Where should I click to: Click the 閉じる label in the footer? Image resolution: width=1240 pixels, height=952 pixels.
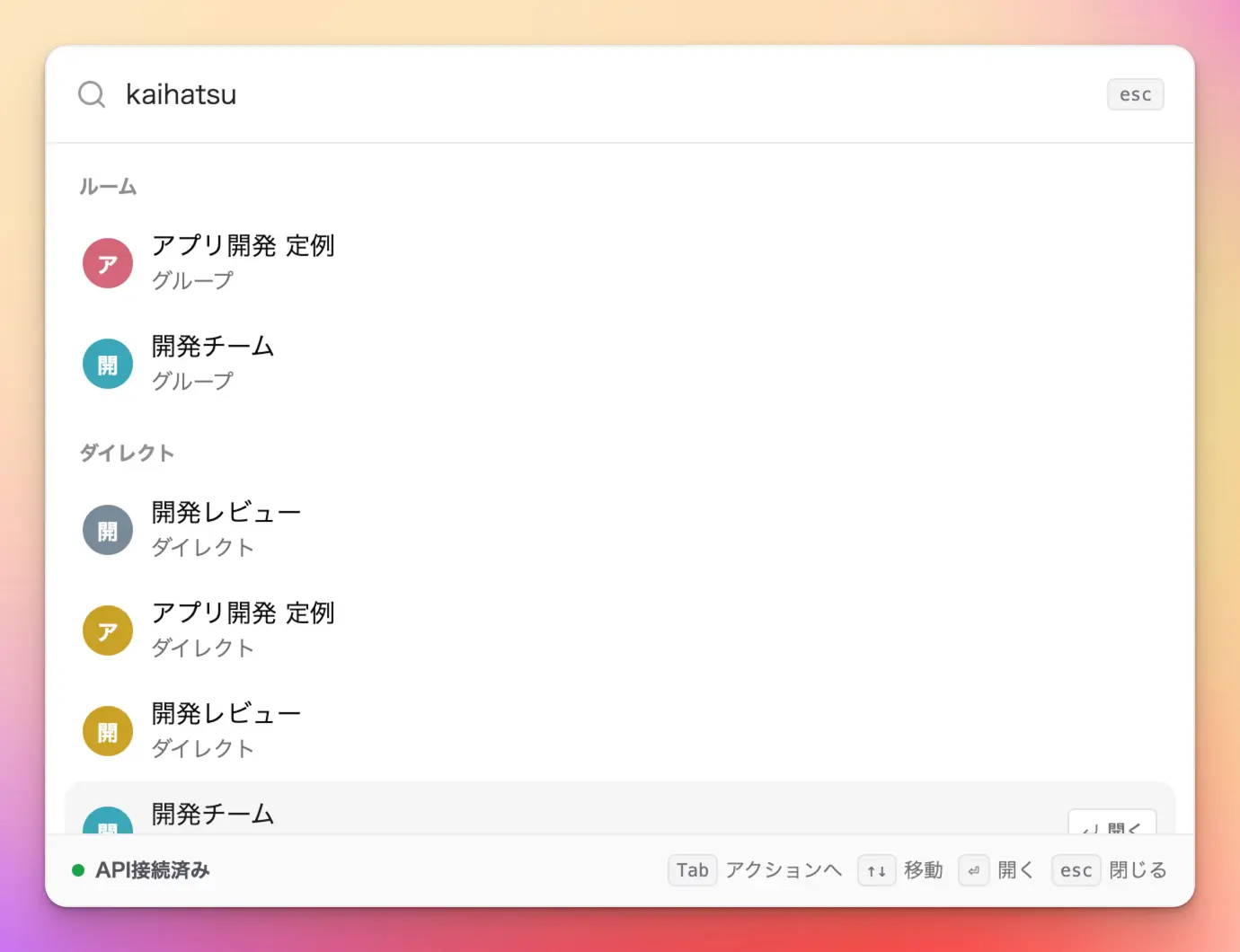(1138, 870)
